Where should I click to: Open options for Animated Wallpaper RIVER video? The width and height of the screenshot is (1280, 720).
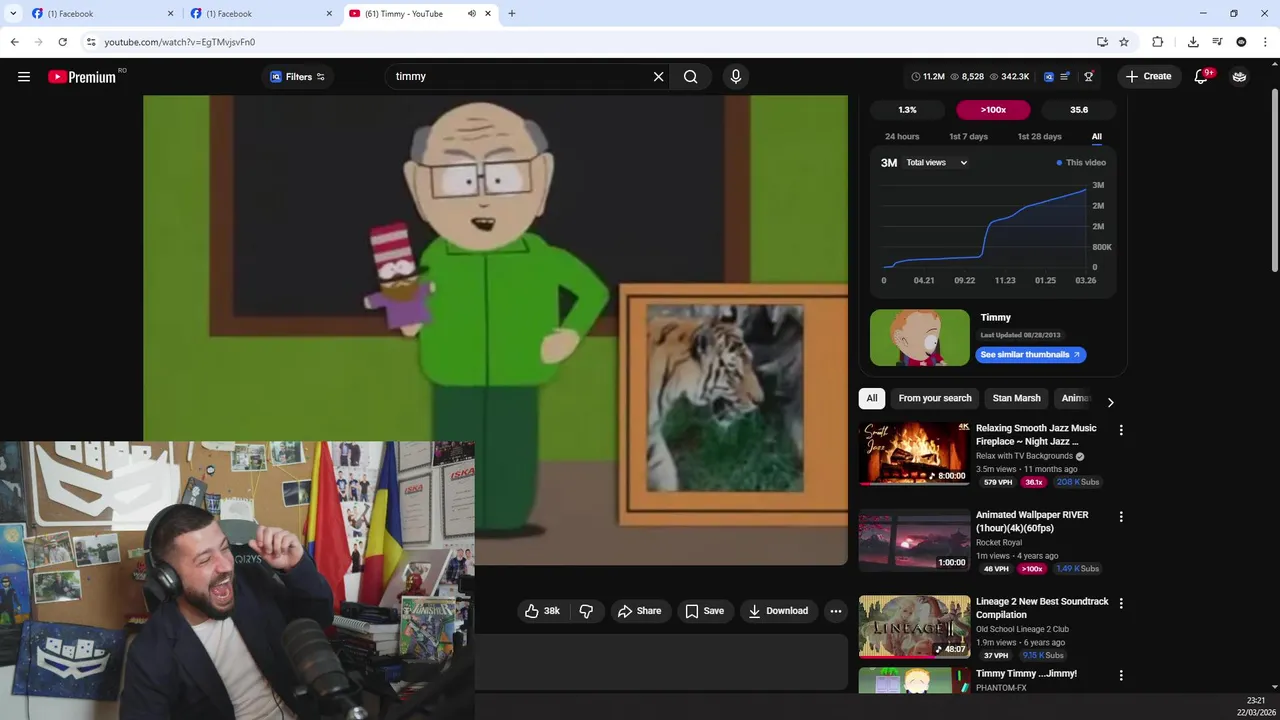[x=1121, y=517]
